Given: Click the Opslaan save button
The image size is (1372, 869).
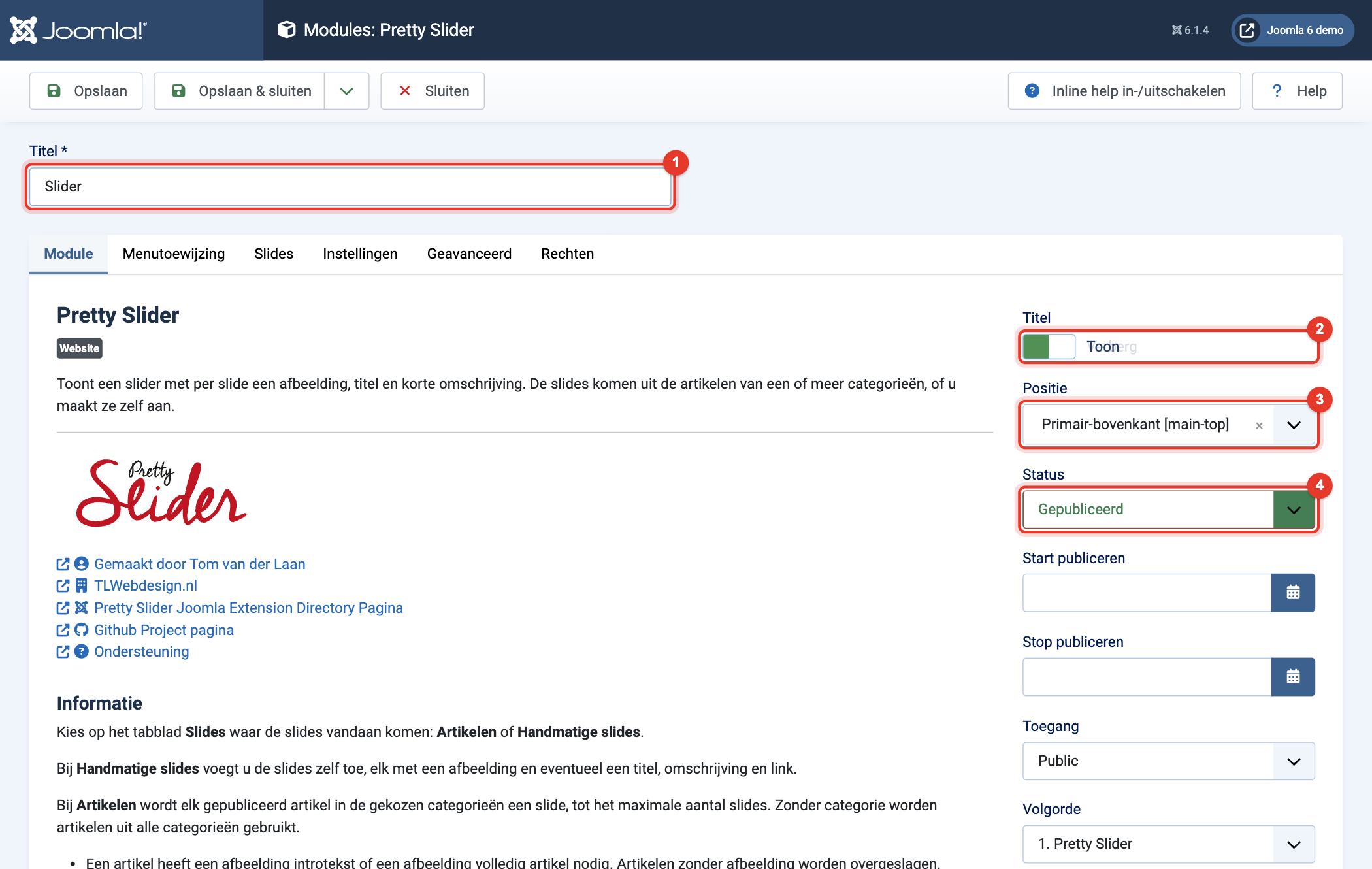Looking at the screenshot, I should tap(86, 91).
